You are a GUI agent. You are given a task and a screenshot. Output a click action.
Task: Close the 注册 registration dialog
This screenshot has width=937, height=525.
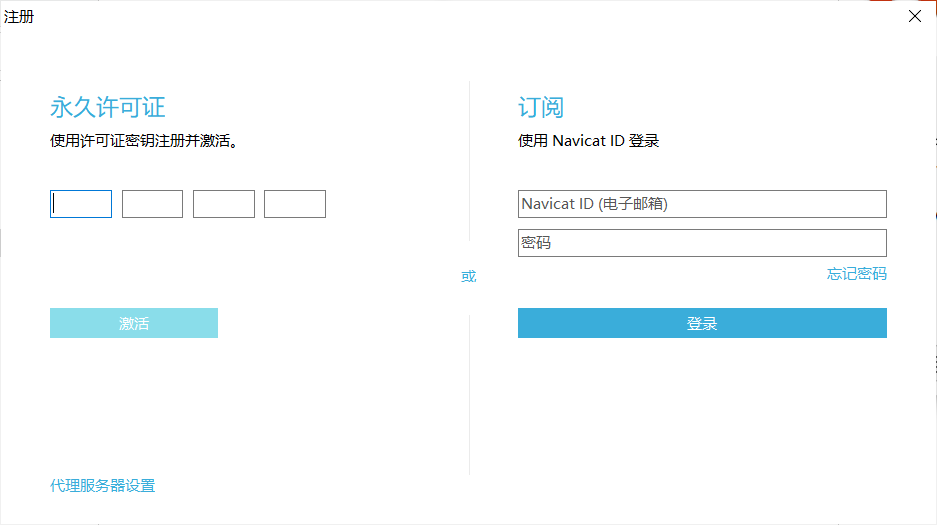(x=914, y=16)
